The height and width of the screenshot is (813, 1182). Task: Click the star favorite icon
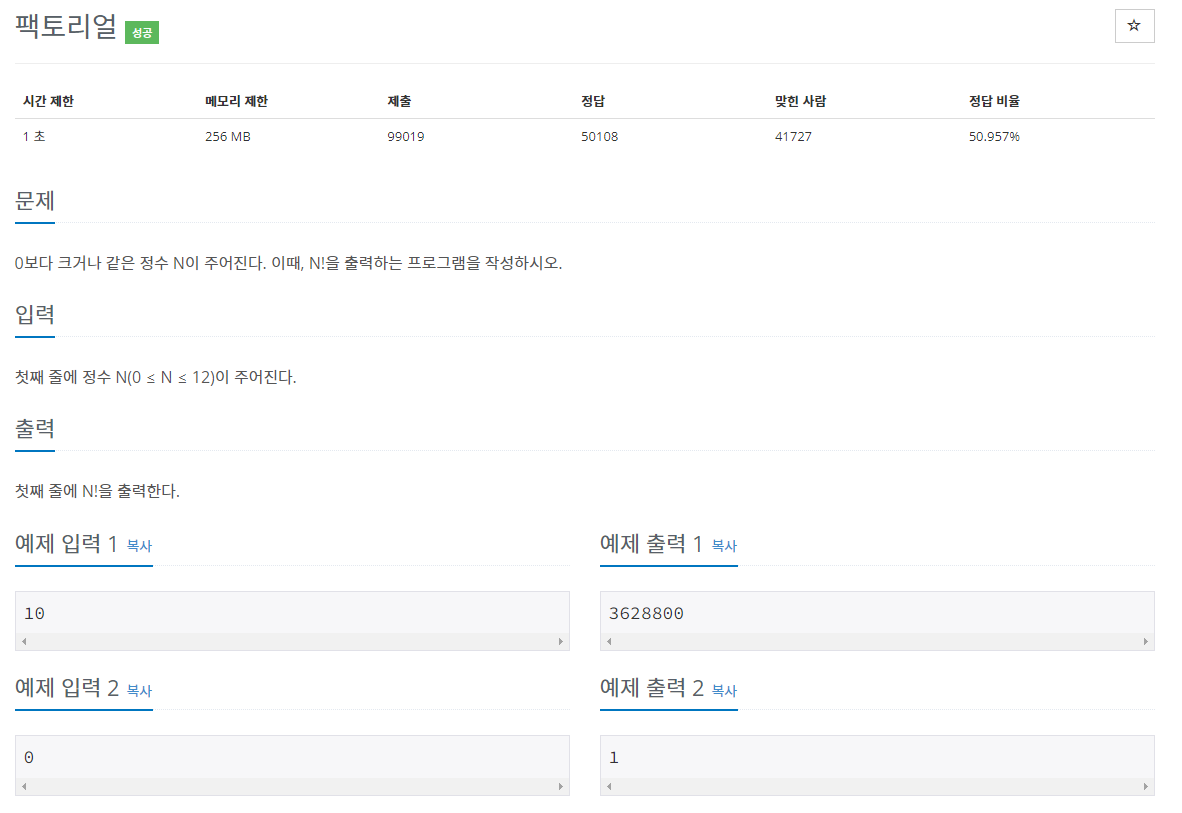tap(1134, 26)
